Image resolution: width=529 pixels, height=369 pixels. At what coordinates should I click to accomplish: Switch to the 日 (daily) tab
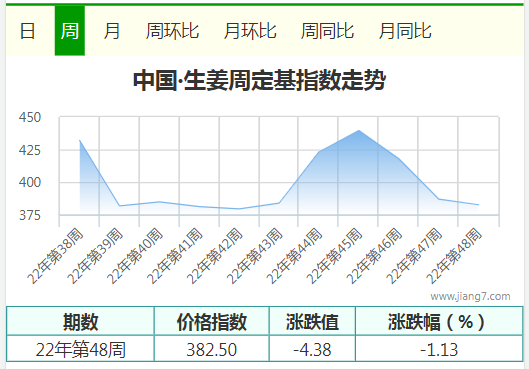click(x=28, y=31)
